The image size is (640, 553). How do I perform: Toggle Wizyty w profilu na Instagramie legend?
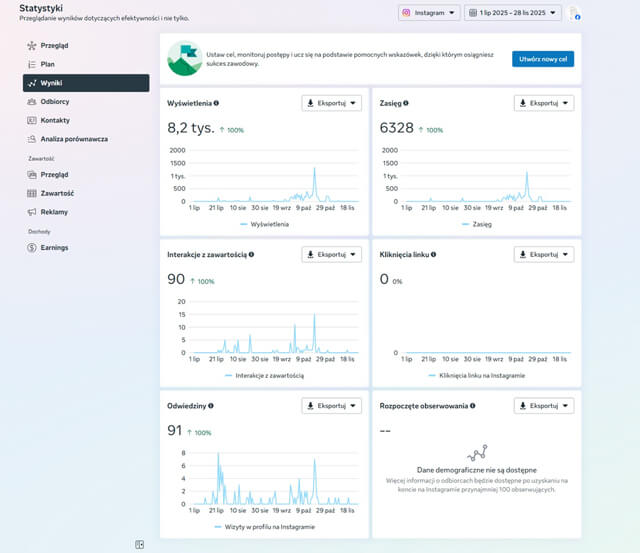(265, 526)
